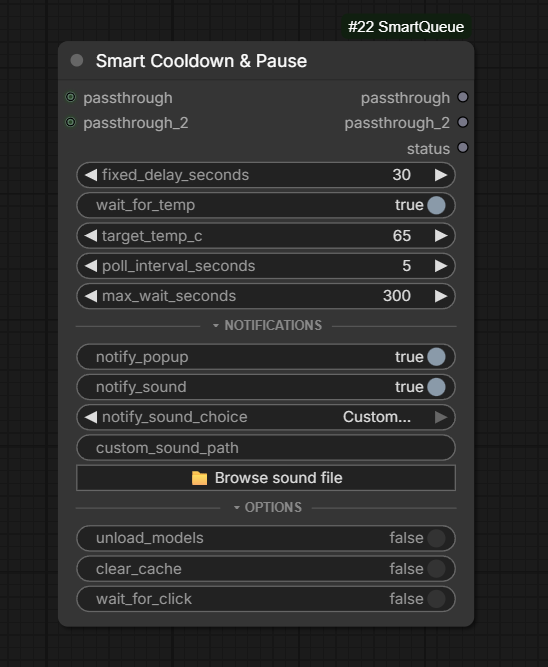Click the passthrough_2 input socket
This screenshot has height=667, width=548.
click(x=71, y=123)
